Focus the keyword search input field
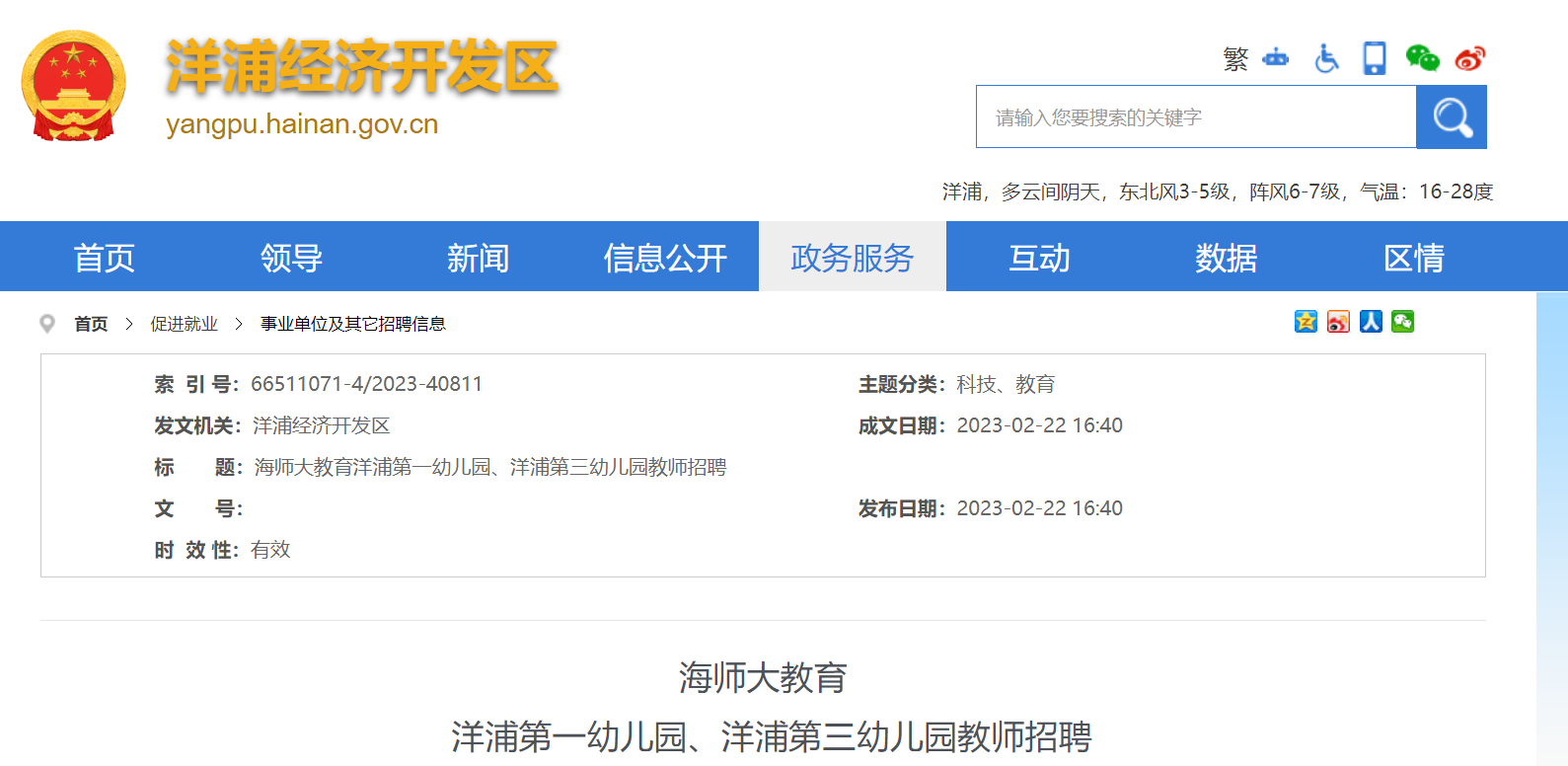1568x766 pixels. tap(1196, 117)
